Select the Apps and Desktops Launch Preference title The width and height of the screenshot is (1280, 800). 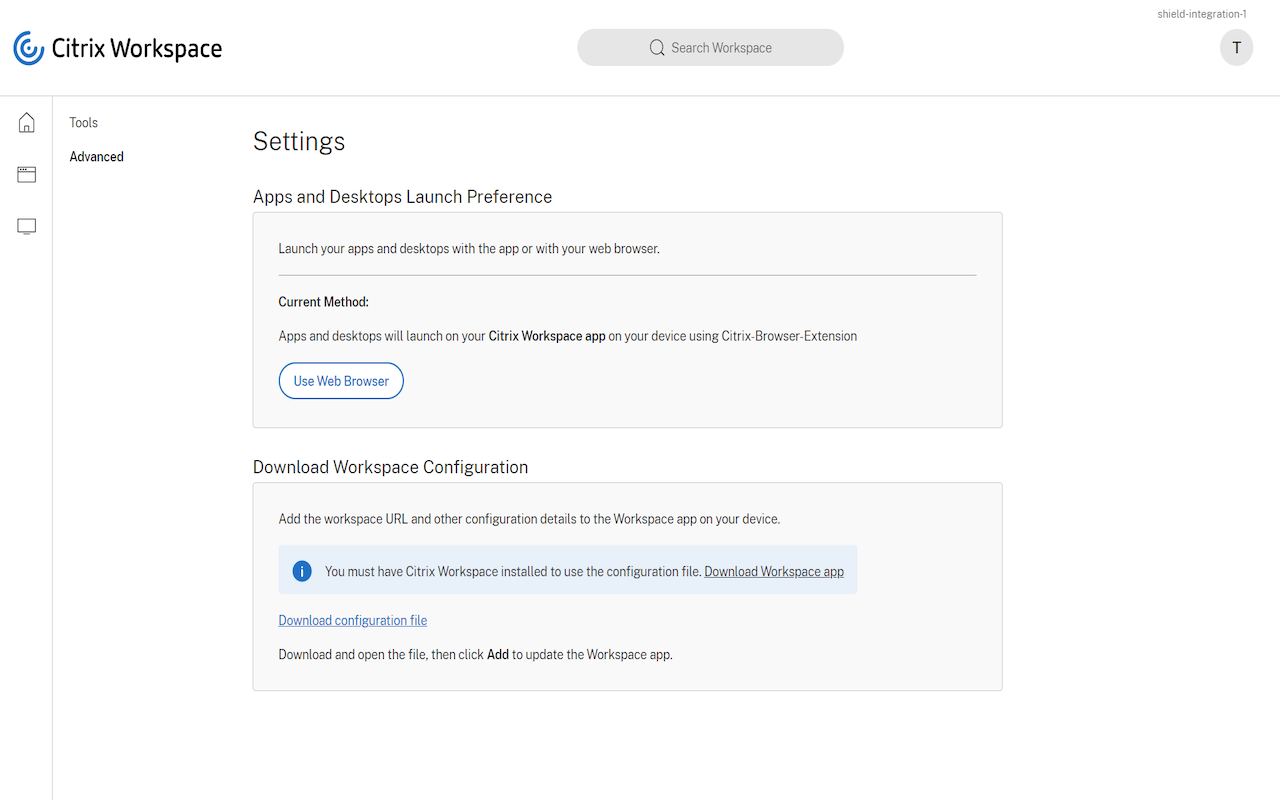pyautogui.click(x=402, y=196)
